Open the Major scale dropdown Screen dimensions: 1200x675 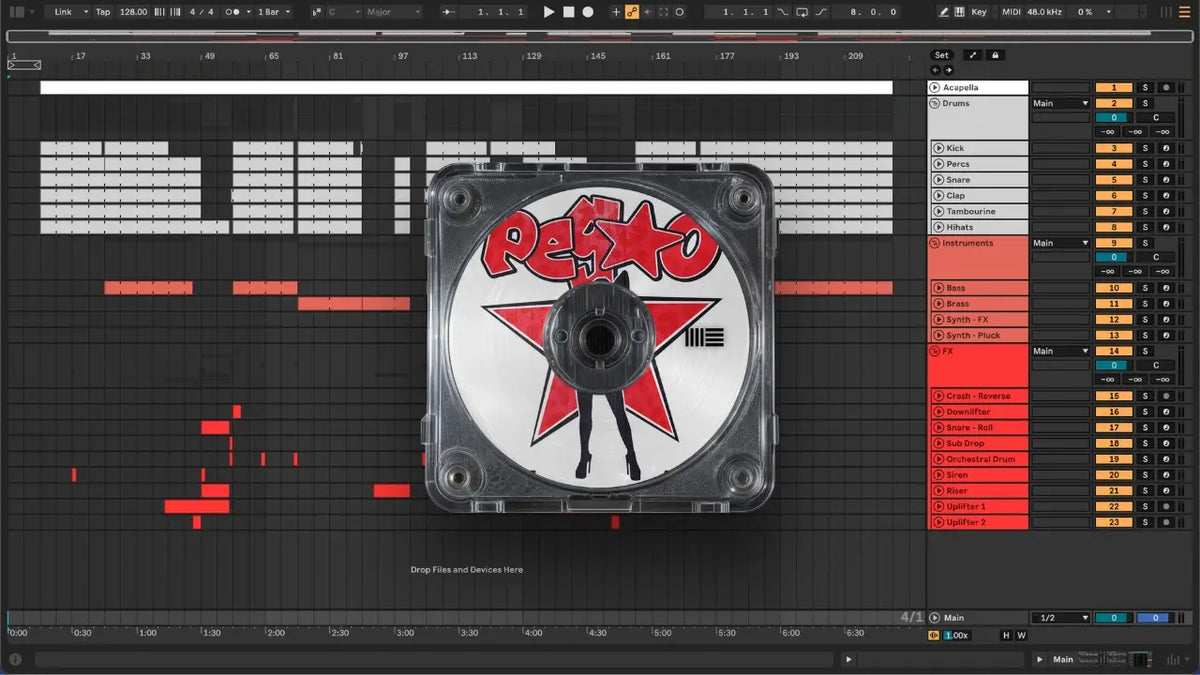click(394, 12)
